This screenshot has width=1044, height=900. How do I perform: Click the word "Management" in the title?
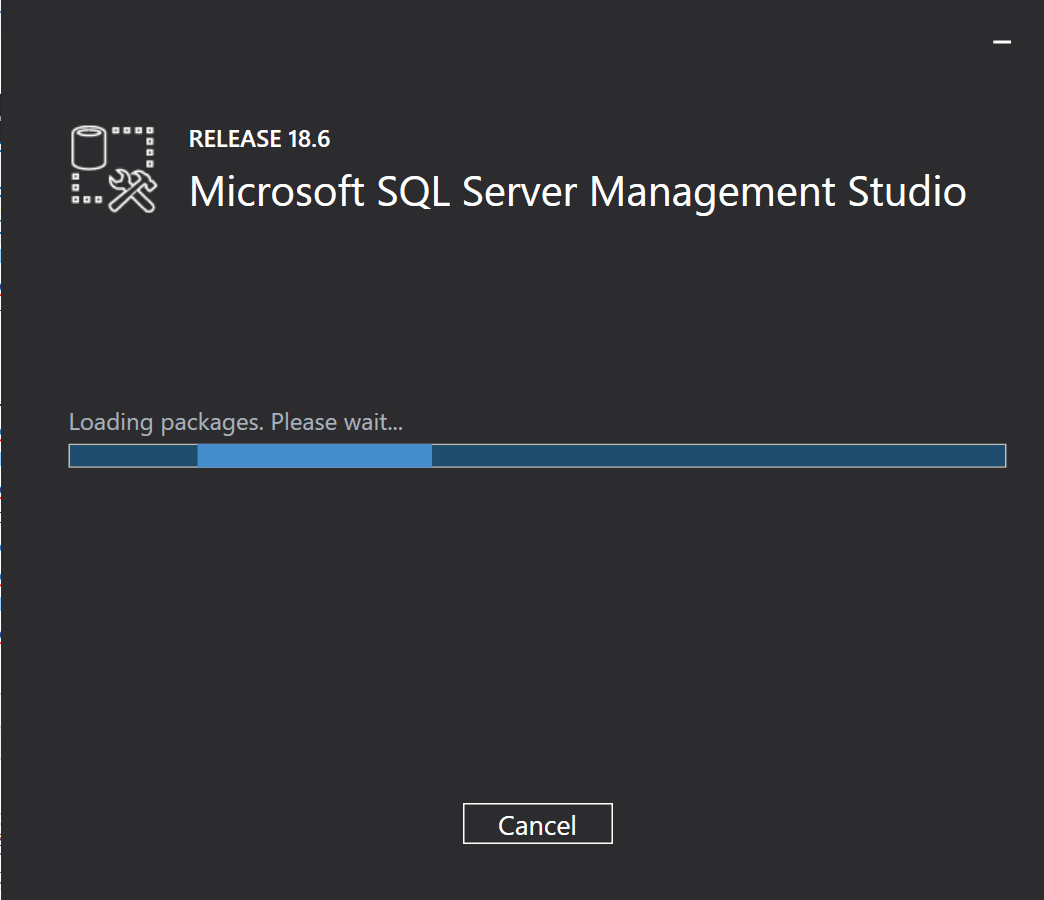[714, 191]
